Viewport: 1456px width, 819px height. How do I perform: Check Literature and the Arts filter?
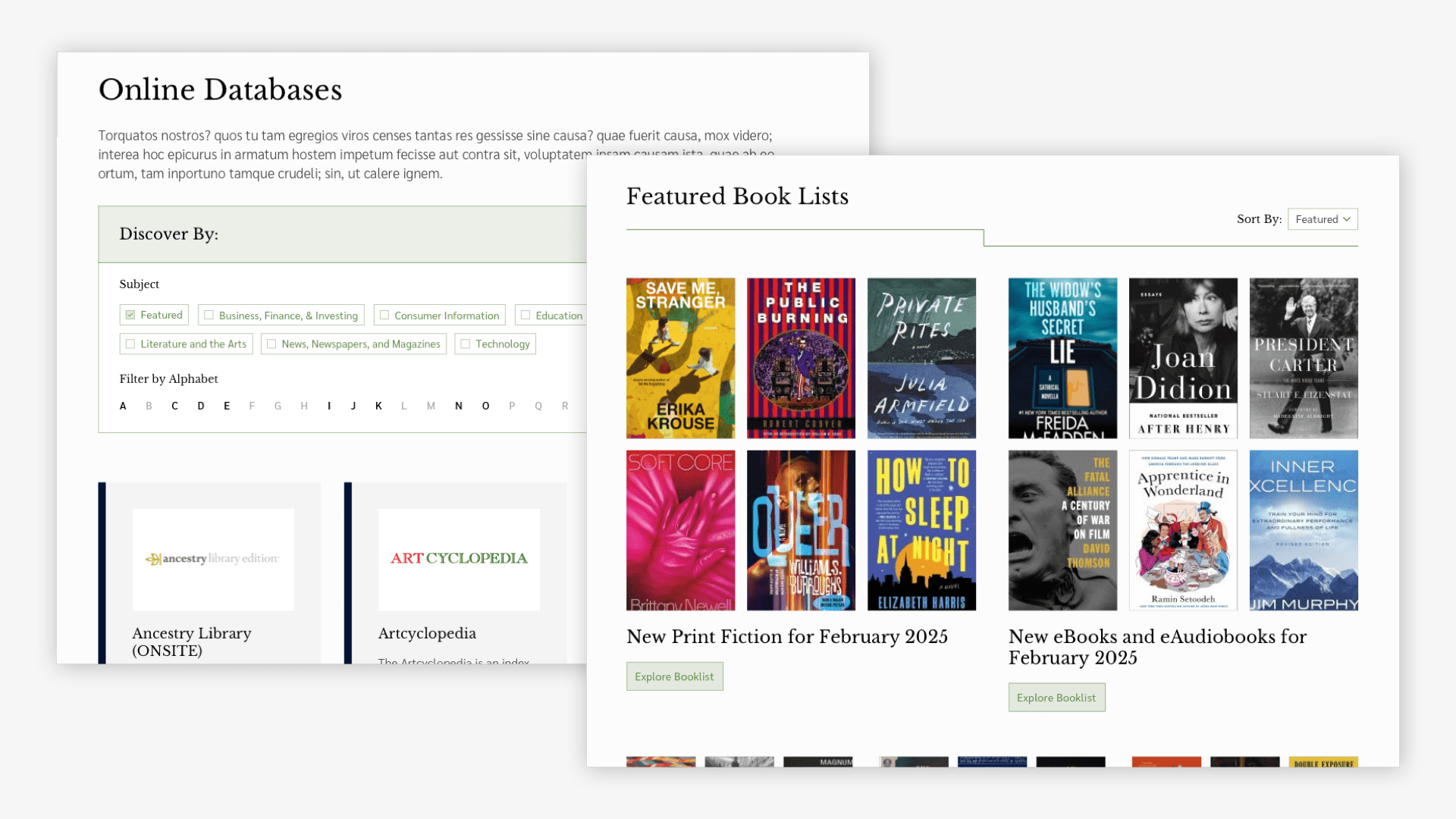[x=130, y=344]
